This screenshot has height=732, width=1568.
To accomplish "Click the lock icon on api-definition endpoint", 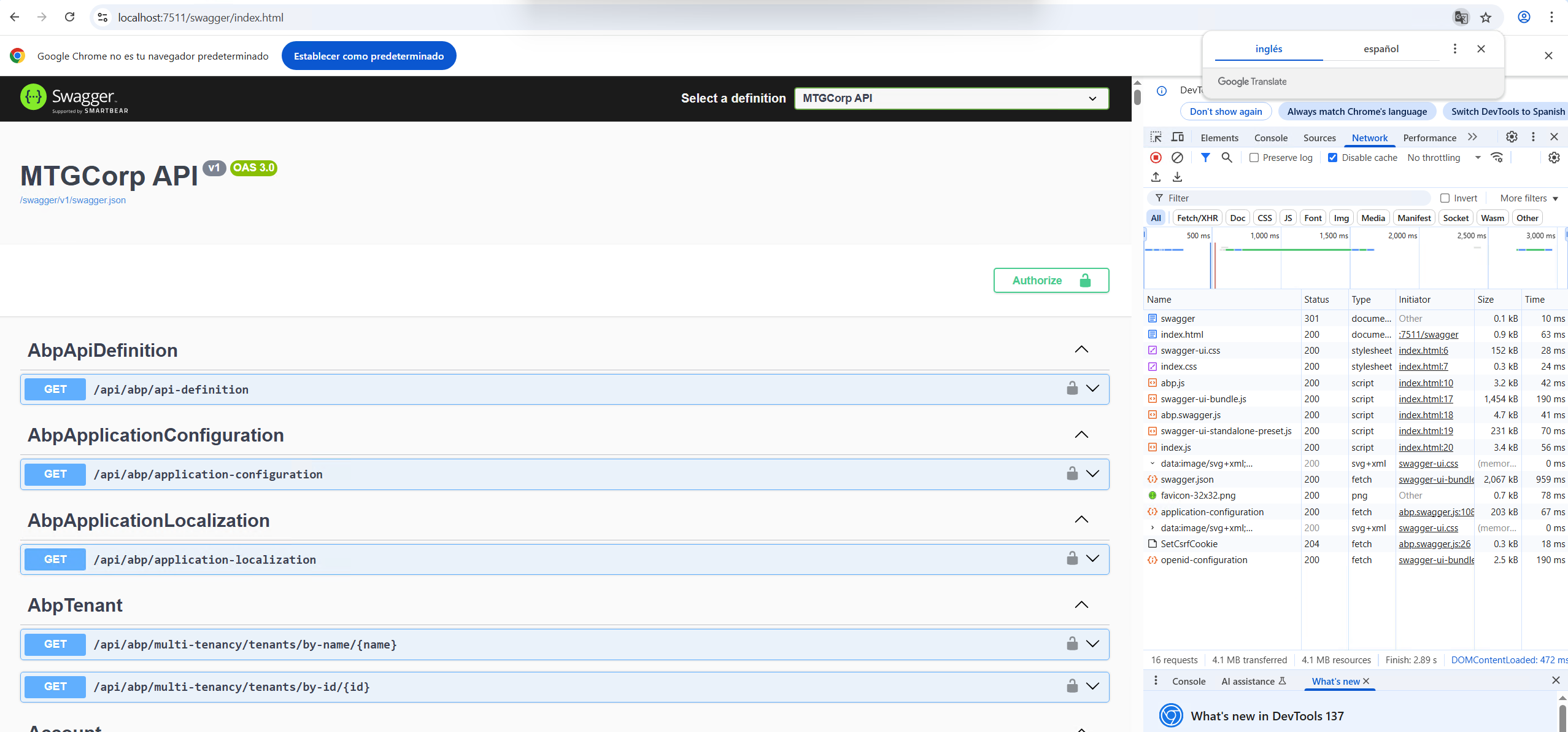I will (1072, 389).
